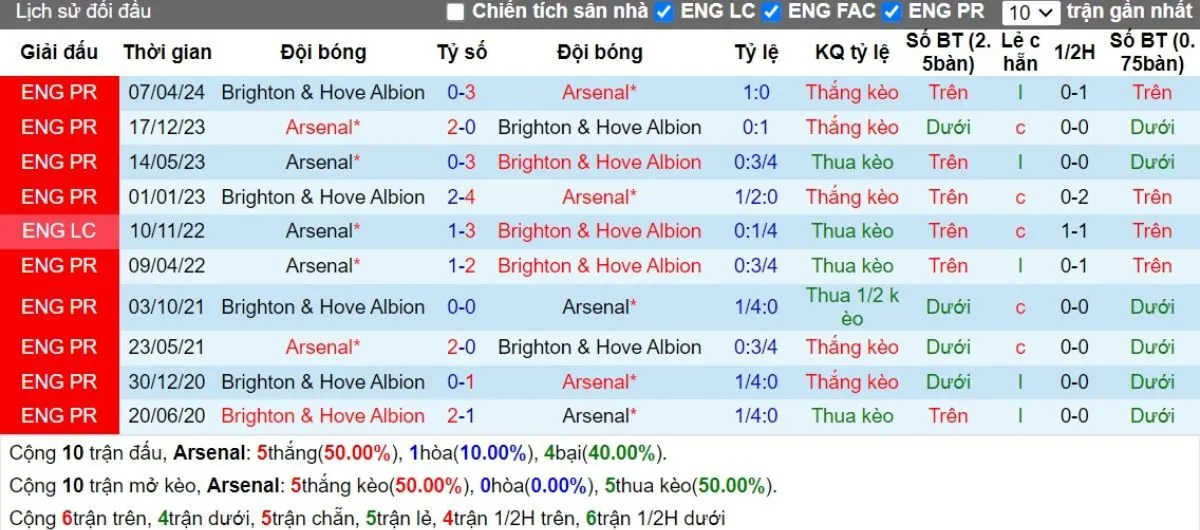Click Brighton & Hove Albion in the 03/10/21 row
The height and width of the screenshot is (530, 1200).
(x=323, y=307)
